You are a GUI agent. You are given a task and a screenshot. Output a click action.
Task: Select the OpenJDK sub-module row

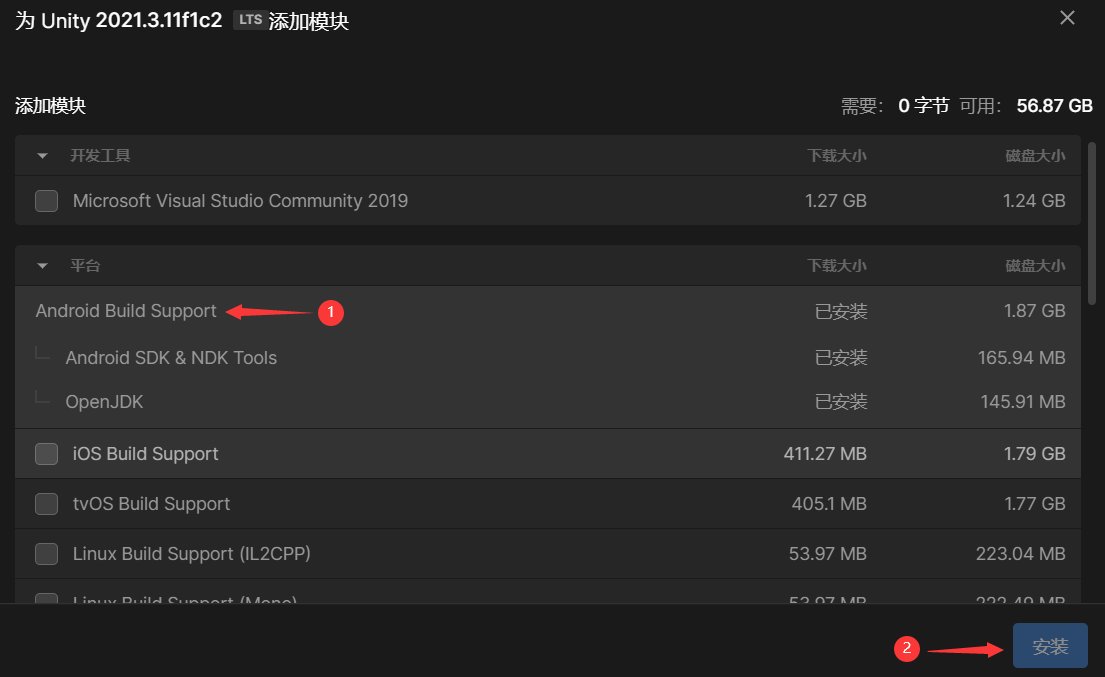tap(104, 402)
